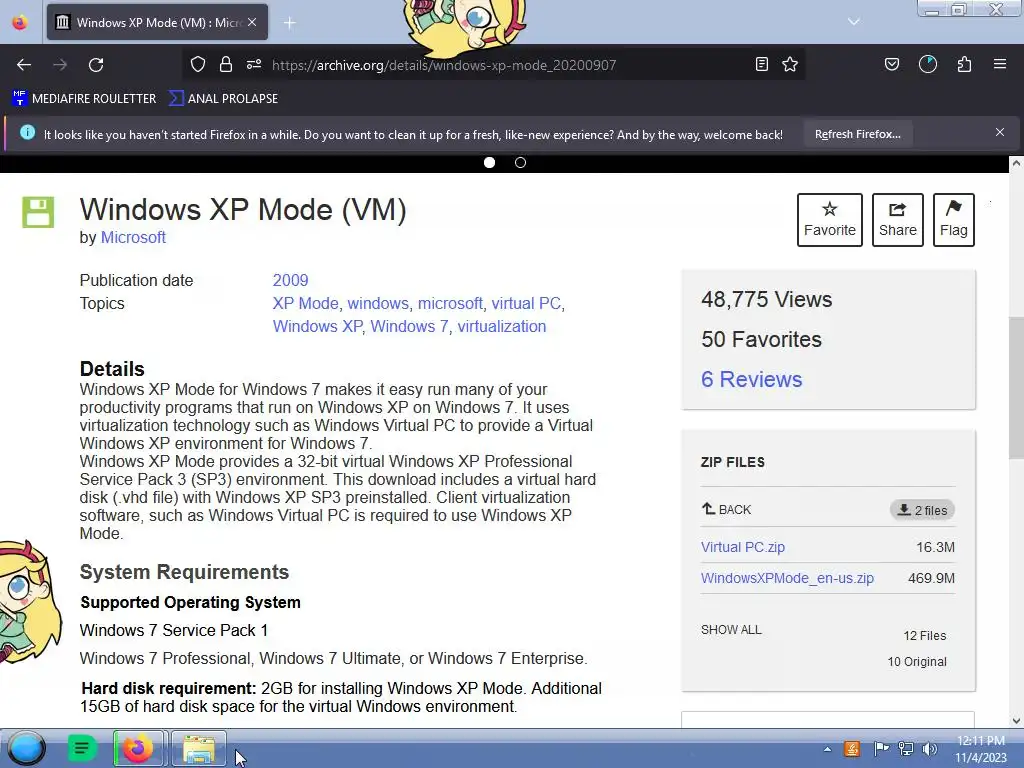Open the Firefox account icon
The height and width of the screenshot is (768, 1024).
[928, 64]
